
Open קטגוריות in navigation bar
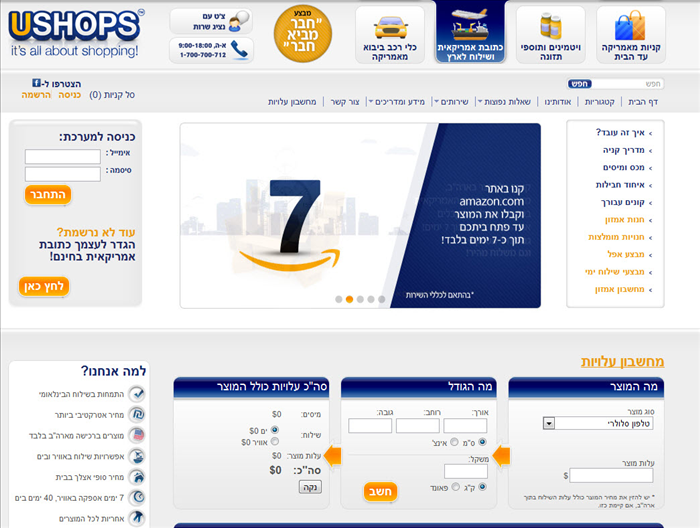click(x=600, y=102)
